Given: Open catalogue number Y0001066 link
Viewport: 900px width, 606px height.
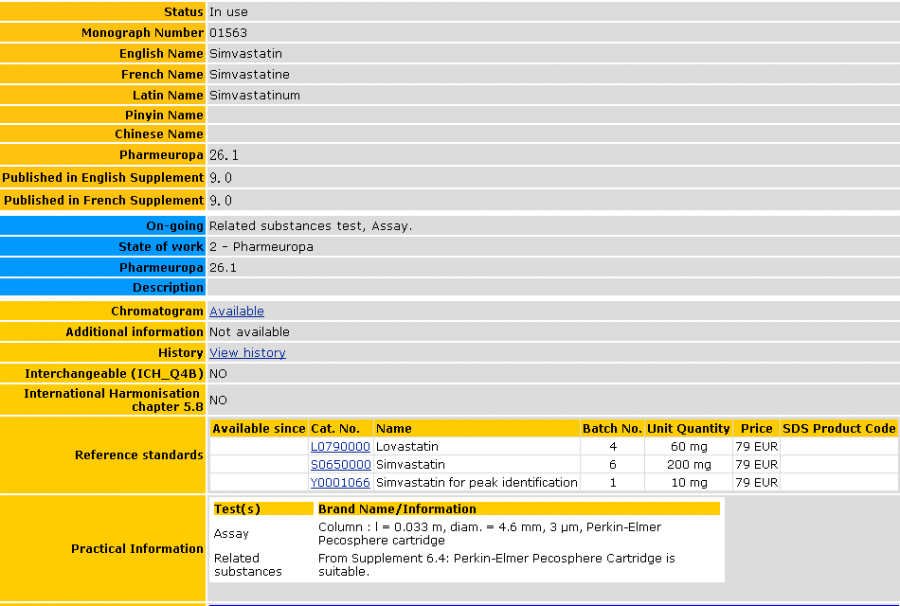Looking at the screenshot, I should tap(340, 483).
